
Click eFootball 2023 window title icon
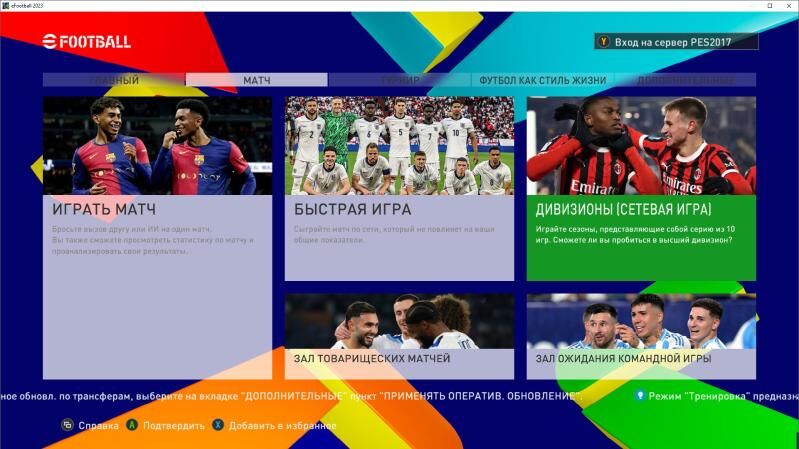tap(5, 6)
